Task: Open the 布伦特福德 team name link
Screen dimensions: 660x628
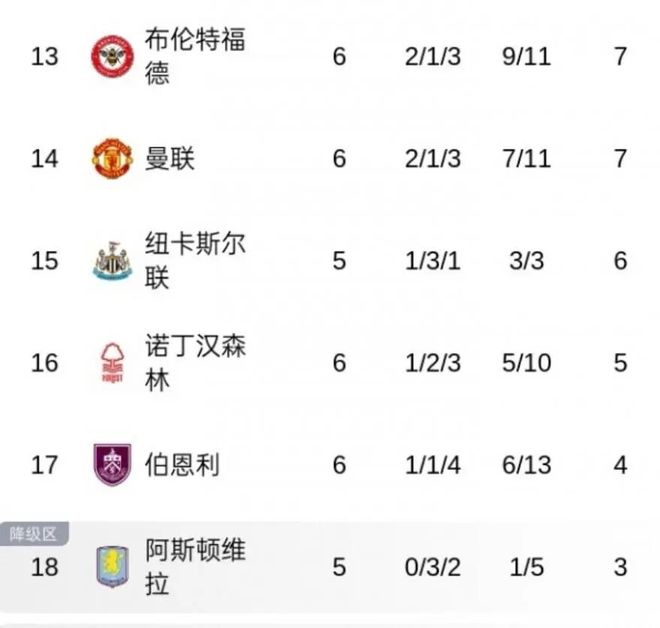Action: 195,56
